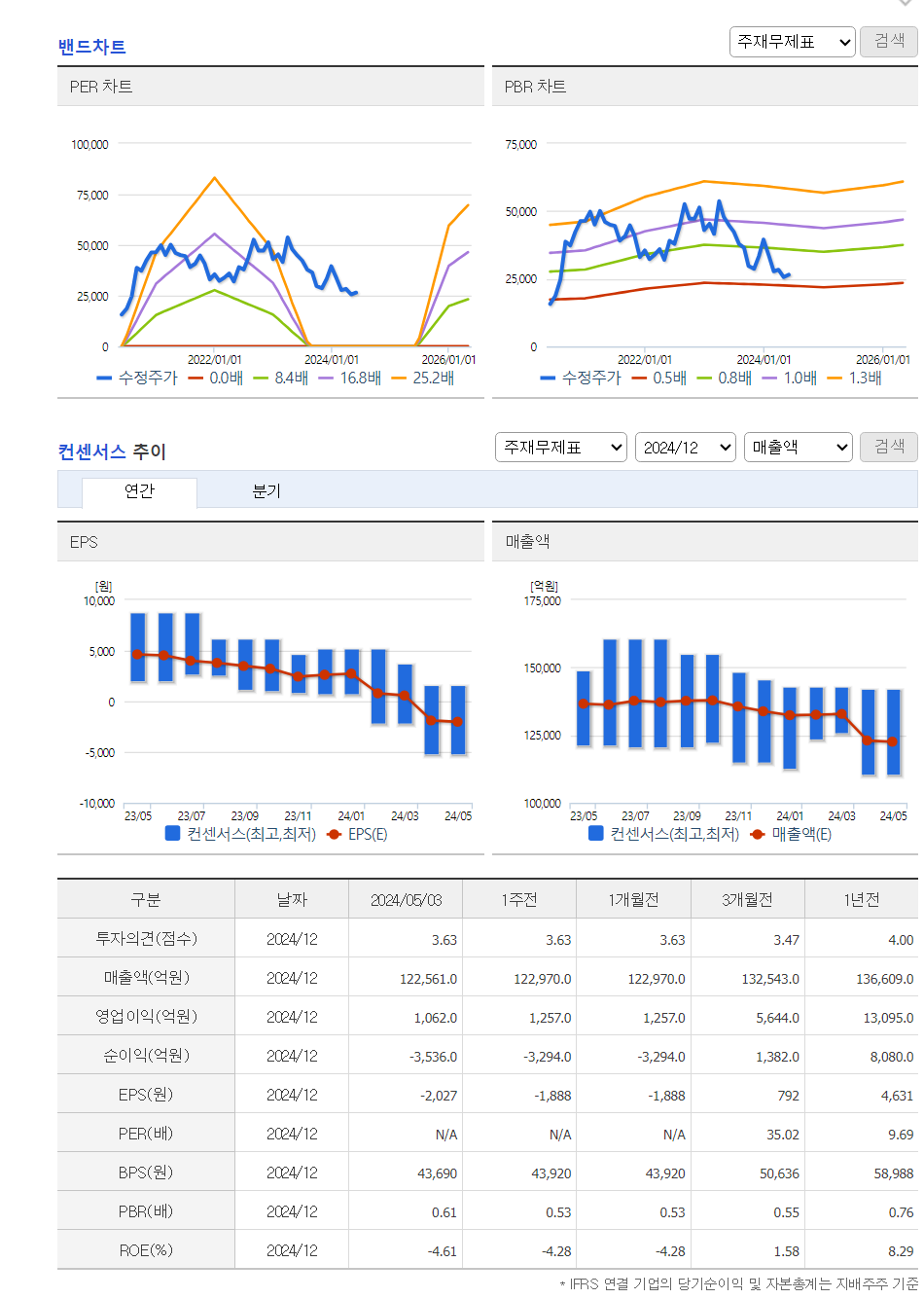This screenshot has width=924, height=1299.
Task: Click the 1.0배 legend marker in PBR chart
Action: (x=770, y=378)
